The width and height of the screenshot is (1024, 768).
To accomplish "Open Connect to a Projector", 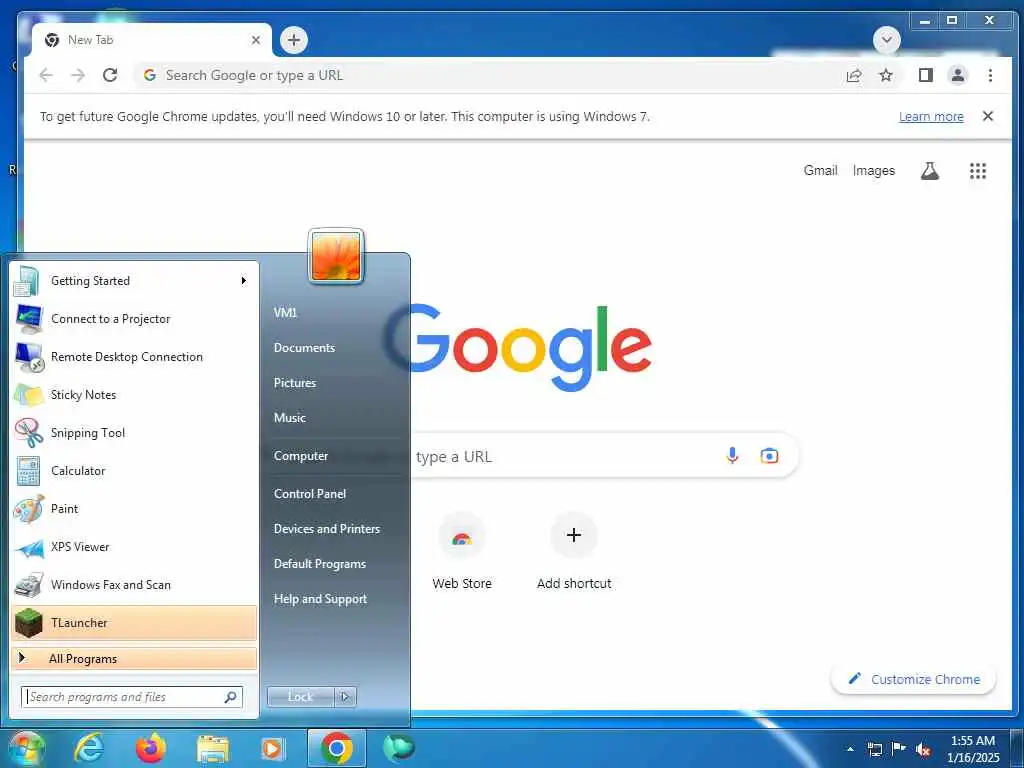I will [135, 319].
